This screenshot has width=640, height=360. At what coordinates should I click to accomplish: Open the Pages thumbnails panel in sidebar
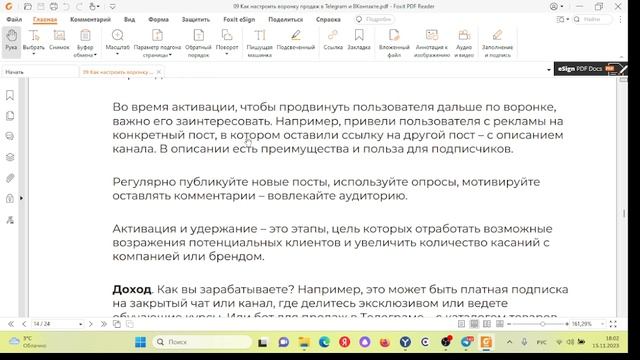(10, 116)
